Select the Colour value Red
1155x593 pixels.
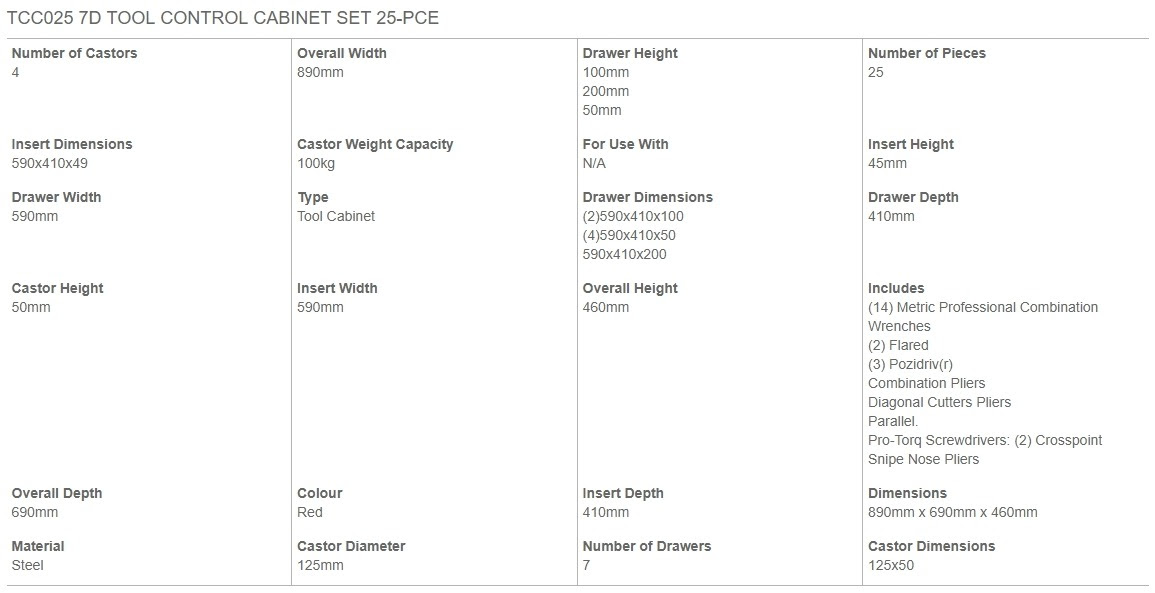310,513
